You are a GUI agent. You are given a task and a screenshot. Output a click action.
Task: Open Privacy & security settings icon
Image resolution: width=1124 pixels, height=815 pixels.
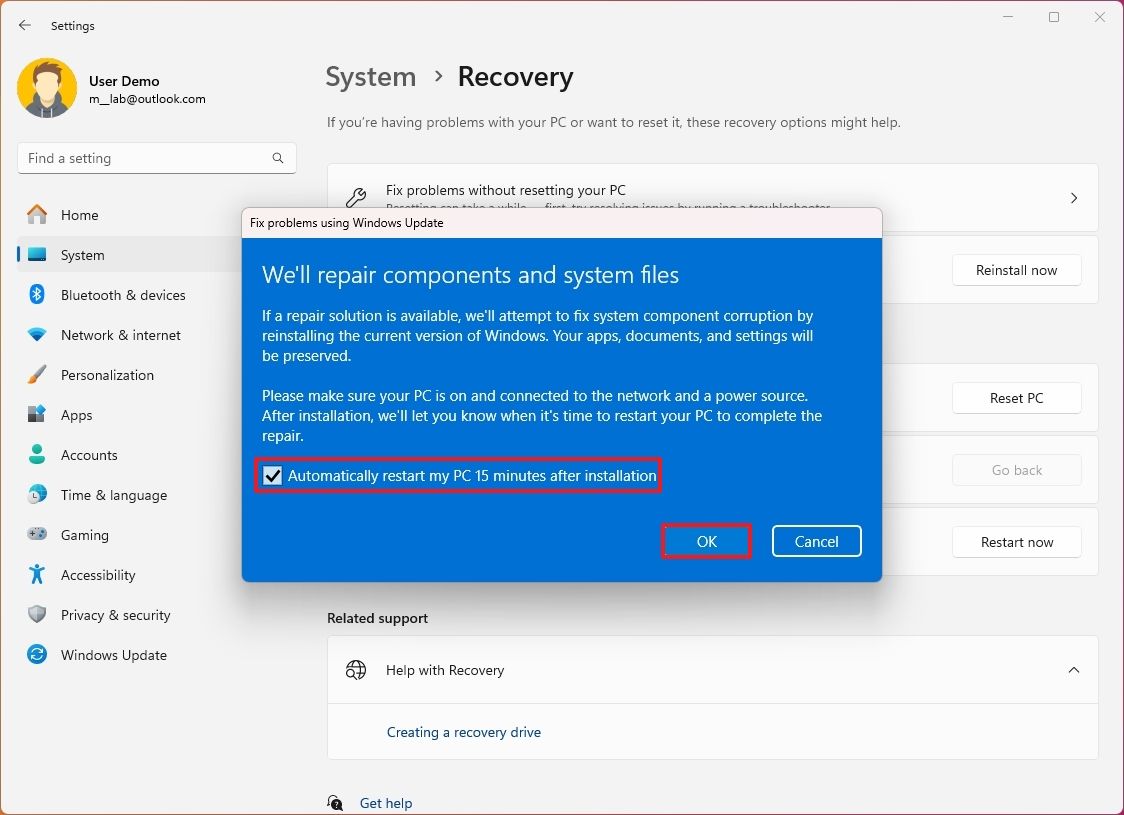click(x=37, y=615)
